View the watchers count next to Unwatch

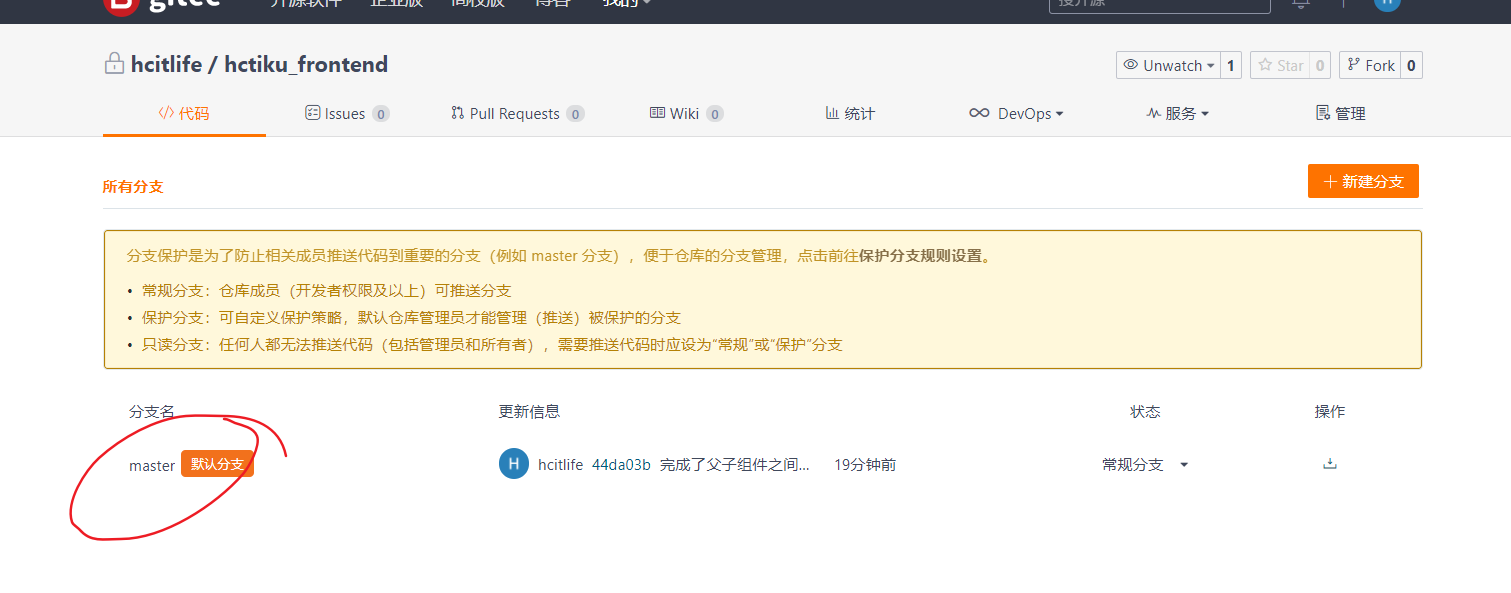click(x=1231, y=65)
